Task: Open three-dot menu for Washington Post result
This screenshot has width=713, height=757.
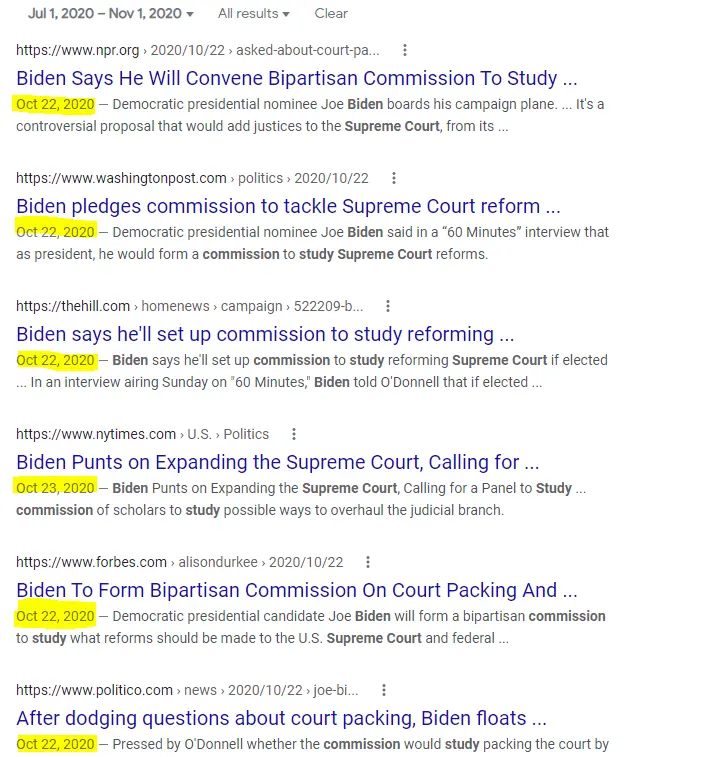Action: click(394, 178)
